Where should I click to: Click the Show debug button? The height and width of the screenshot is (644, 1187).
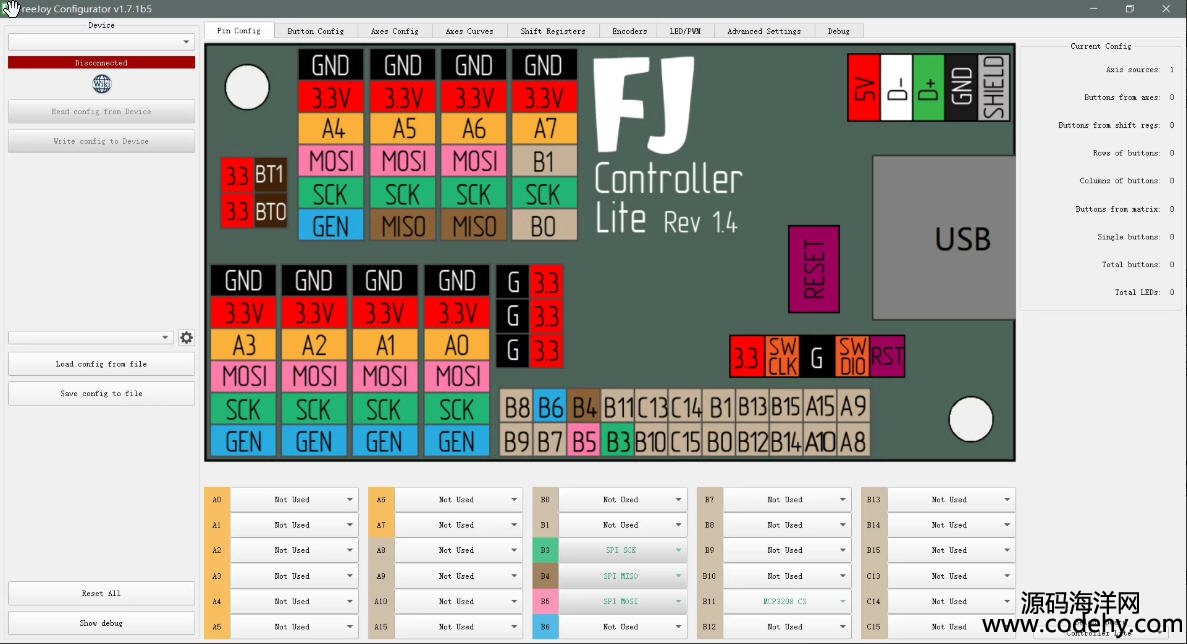click(x=101, y=623)
